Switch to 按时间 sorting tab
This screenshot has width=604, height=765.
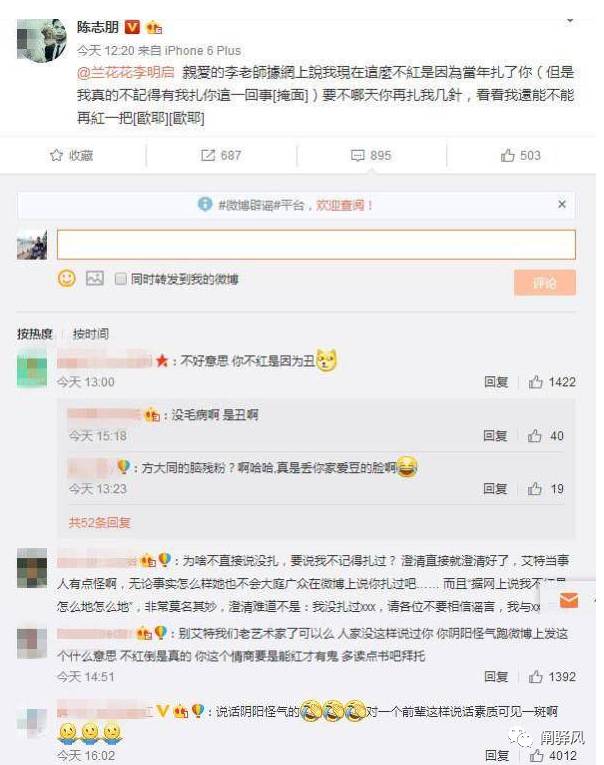90,334
